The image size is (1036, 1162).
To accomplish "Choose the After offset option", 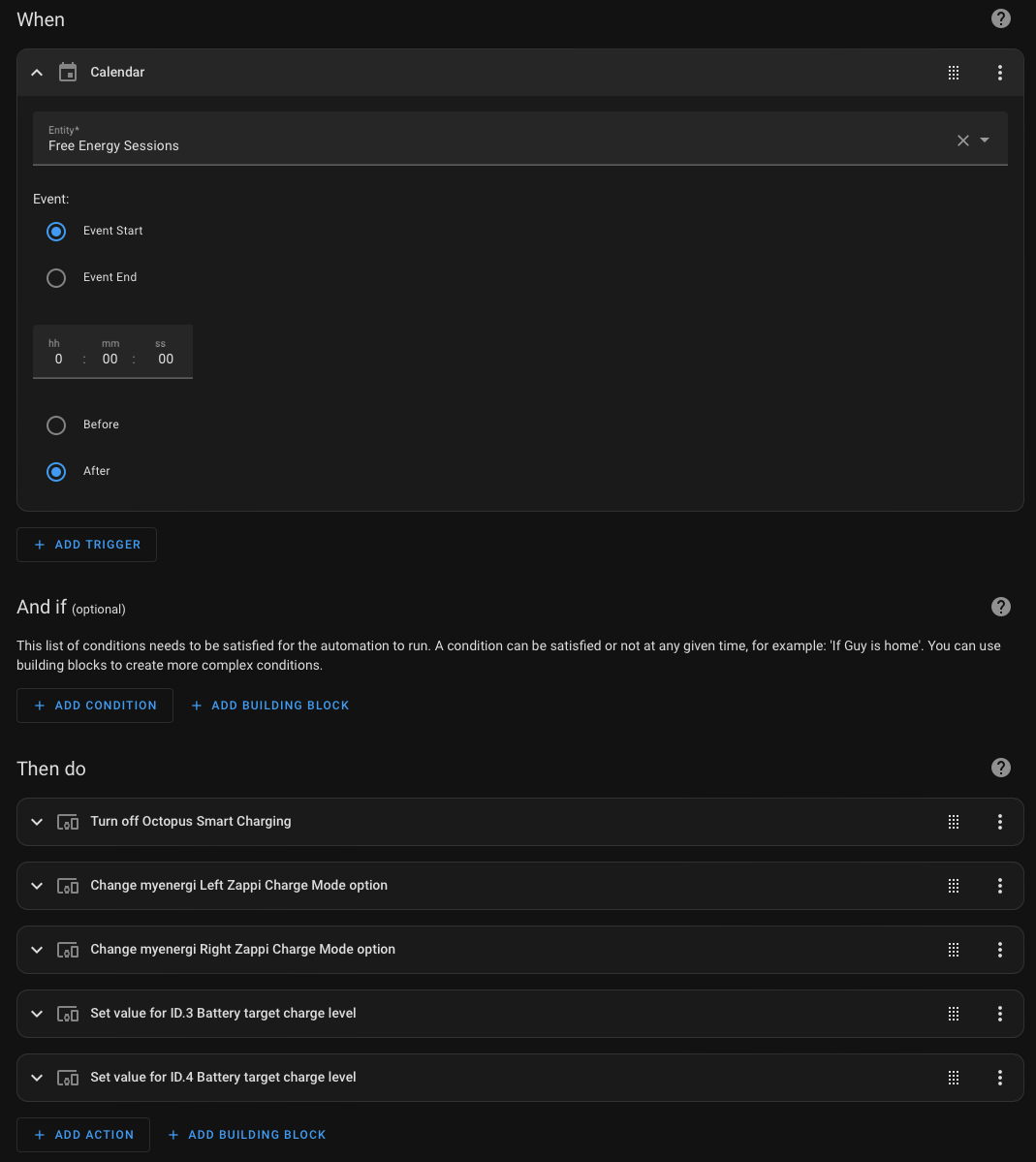I will [56, 472].
